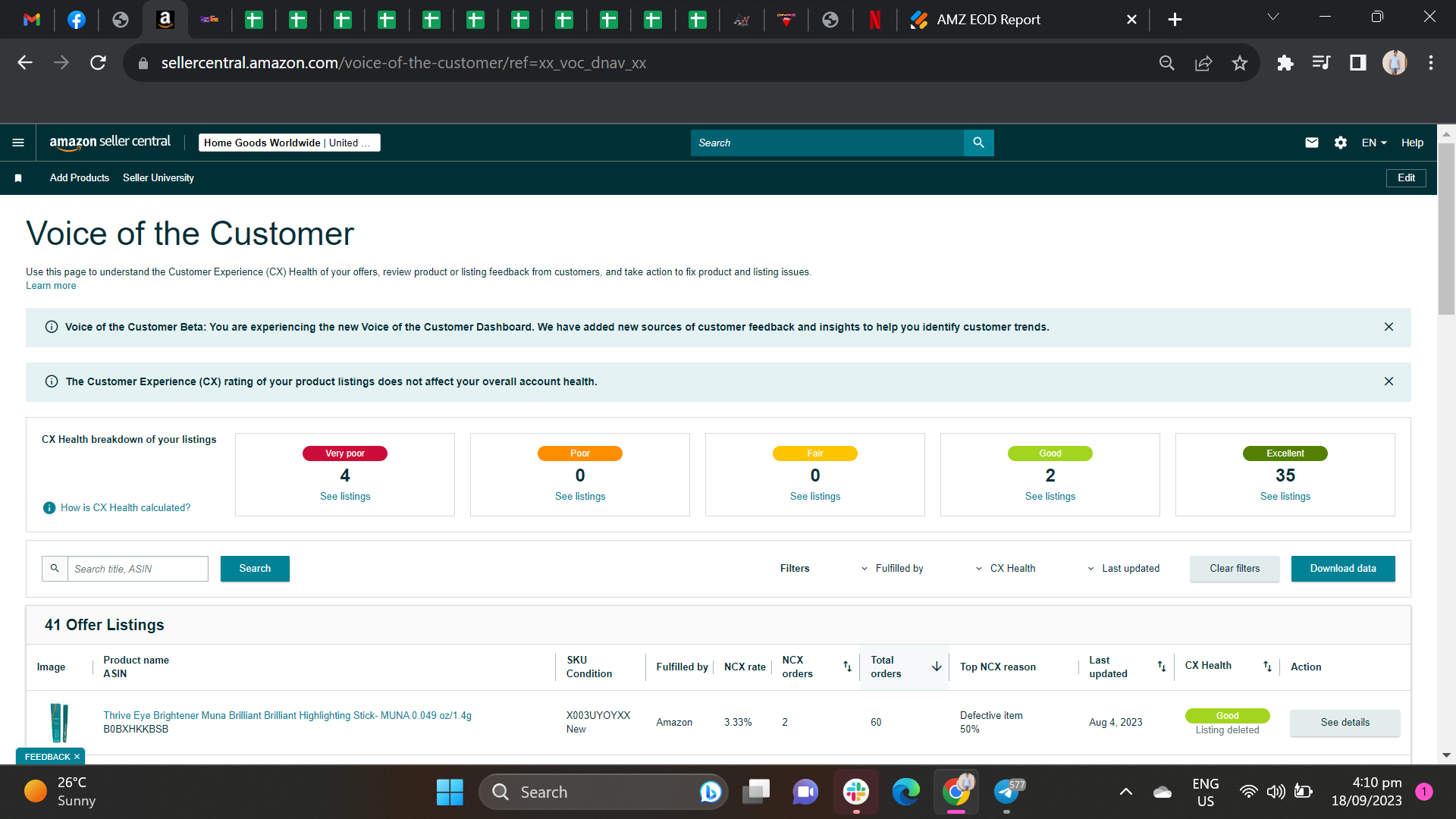Viewport: 1456px width, 819px height.
Task: Open the browser zoom magnifier icon
Action: 1167,63
